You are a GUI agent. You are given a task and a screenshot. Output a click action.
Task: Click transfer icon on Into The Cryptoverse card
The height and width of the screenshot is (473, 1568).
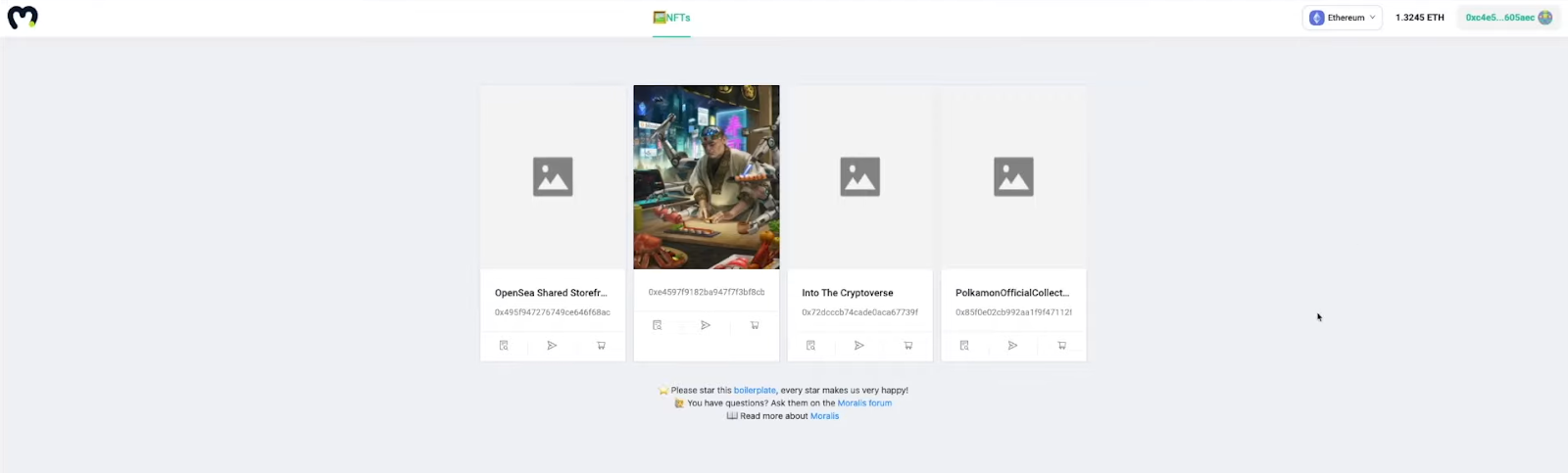[859, 346]
